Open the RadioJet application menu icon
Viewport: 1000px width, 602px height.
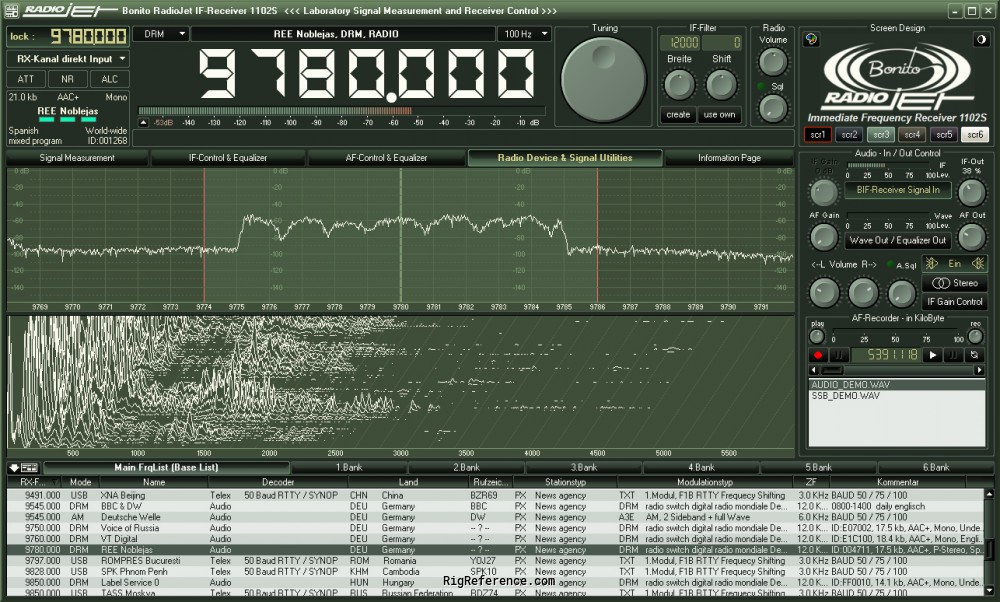[x=10, y=11]
